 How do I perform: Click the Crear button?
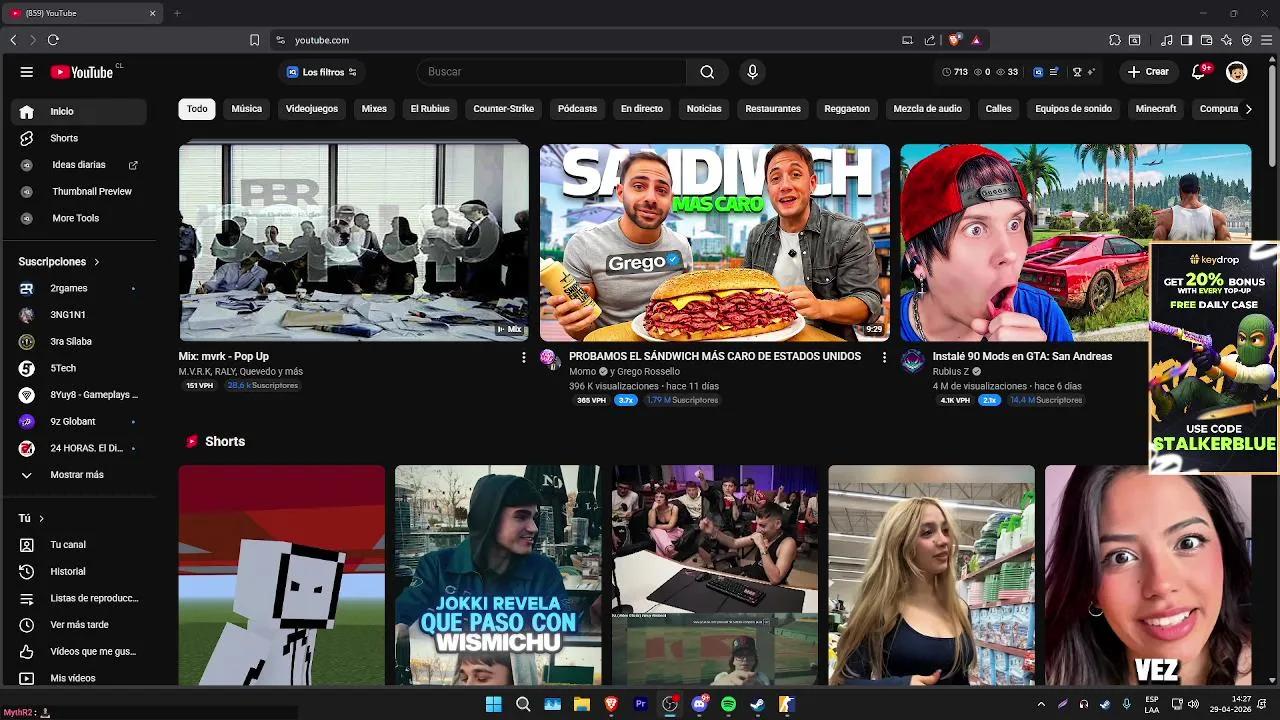coord(1148,72)
